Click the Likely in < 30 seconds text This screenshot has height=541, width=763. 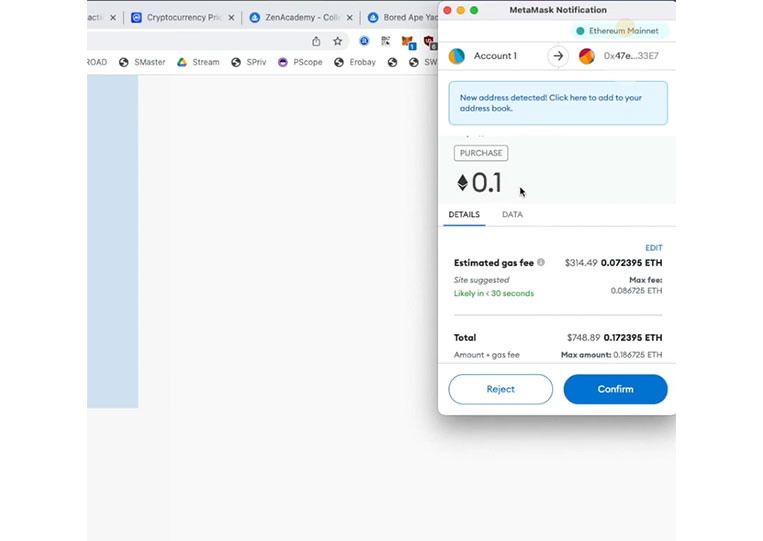click(x=494, y=293)
